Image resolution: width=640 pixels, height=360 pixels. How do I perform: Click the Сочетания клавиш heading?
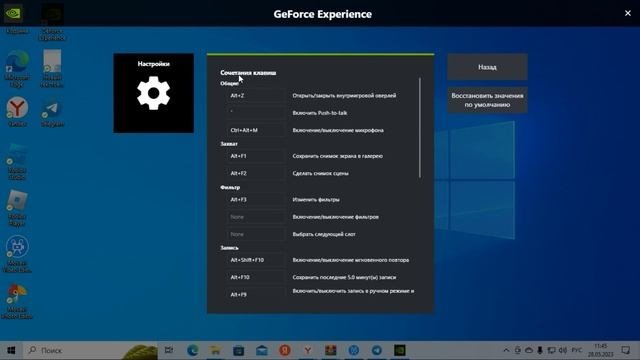pyautogui.click(x=248, y=73)
